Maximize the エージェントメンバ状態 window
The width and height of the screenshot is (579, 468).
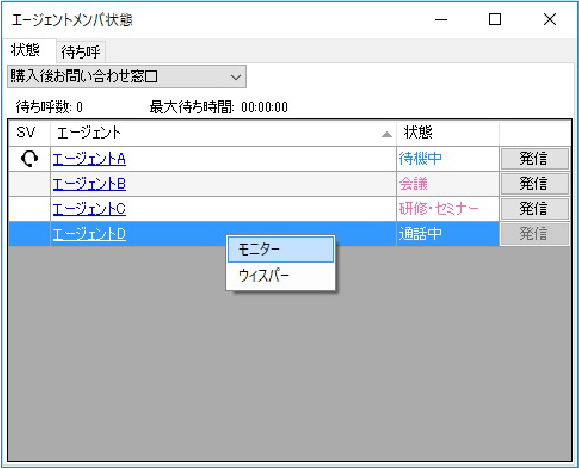[495, 19]
